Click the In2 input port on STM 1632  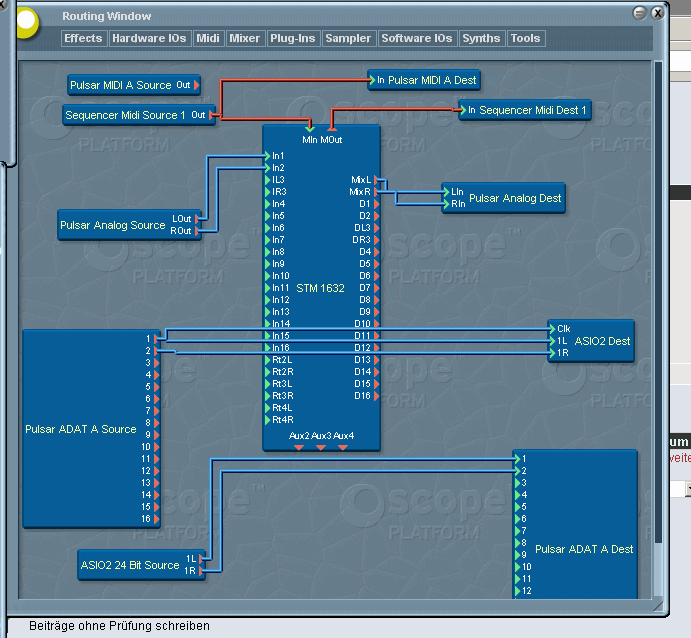[x=267, y=167]
